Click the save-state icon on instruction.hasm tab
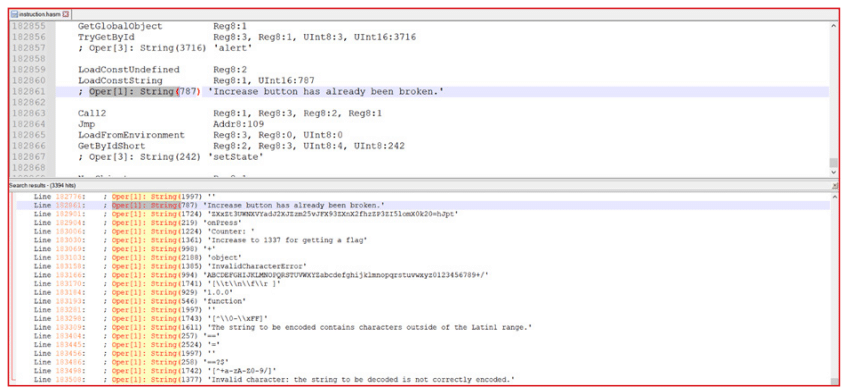Viewport: 849px width, 390px height. (15, 14)
